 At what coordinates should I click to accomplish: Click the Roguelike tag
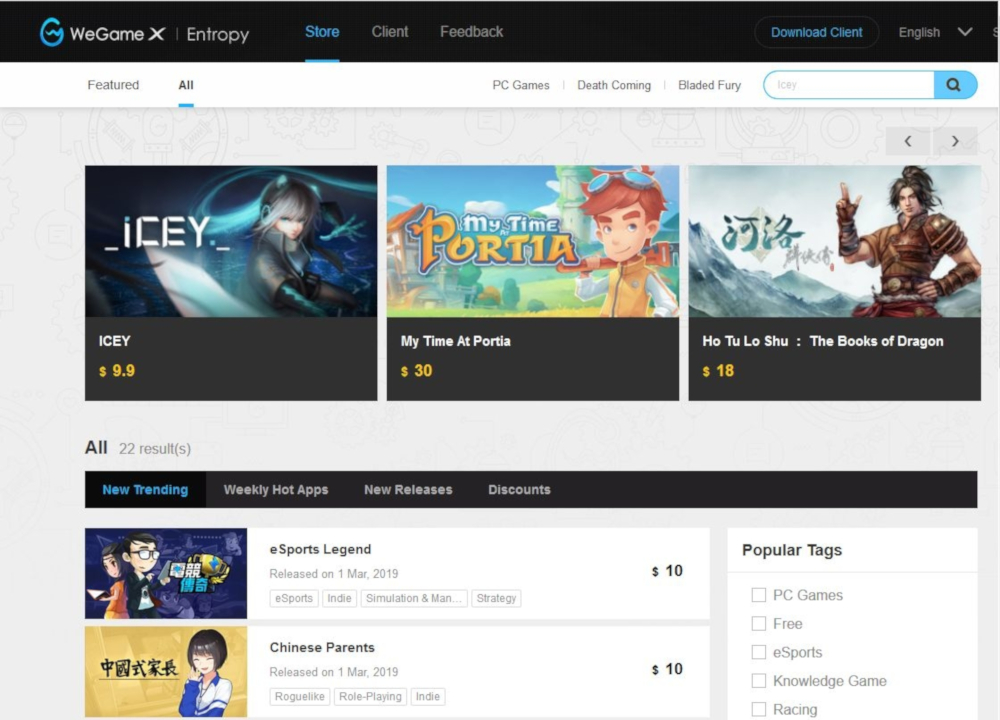pyautogui.click(x=300, y=696)
